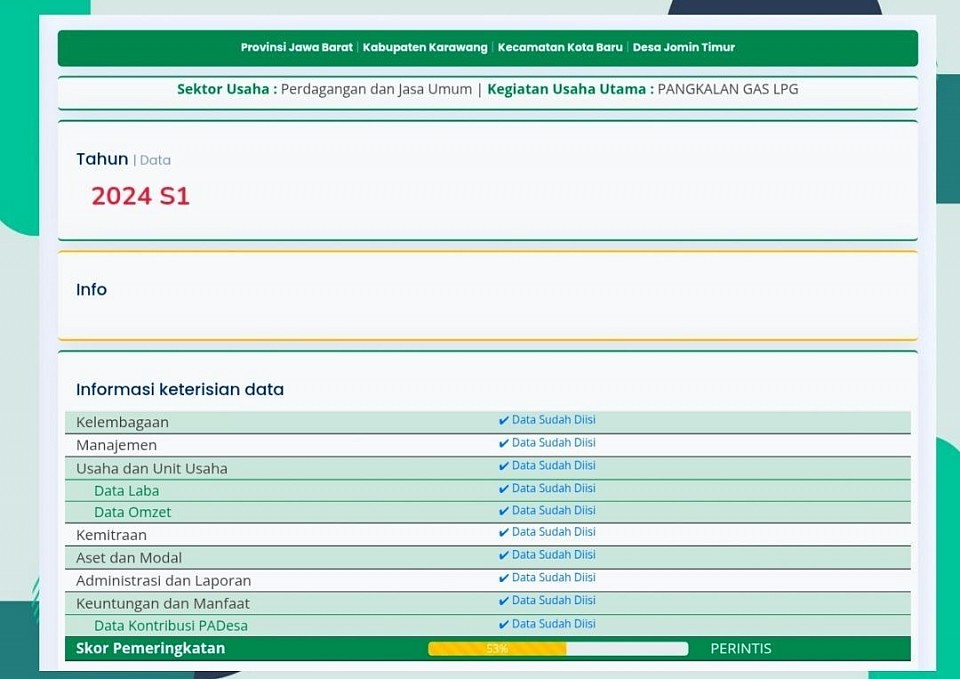
Task: Select the Administrasi dan Laporan row label
Action: [x=163, y=580]
